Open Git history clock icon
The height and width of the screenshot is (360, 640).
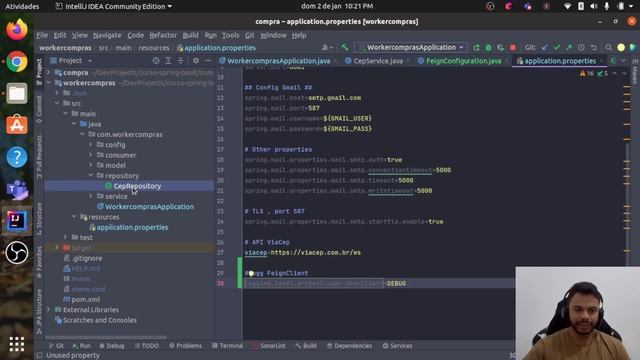(581, 47)
